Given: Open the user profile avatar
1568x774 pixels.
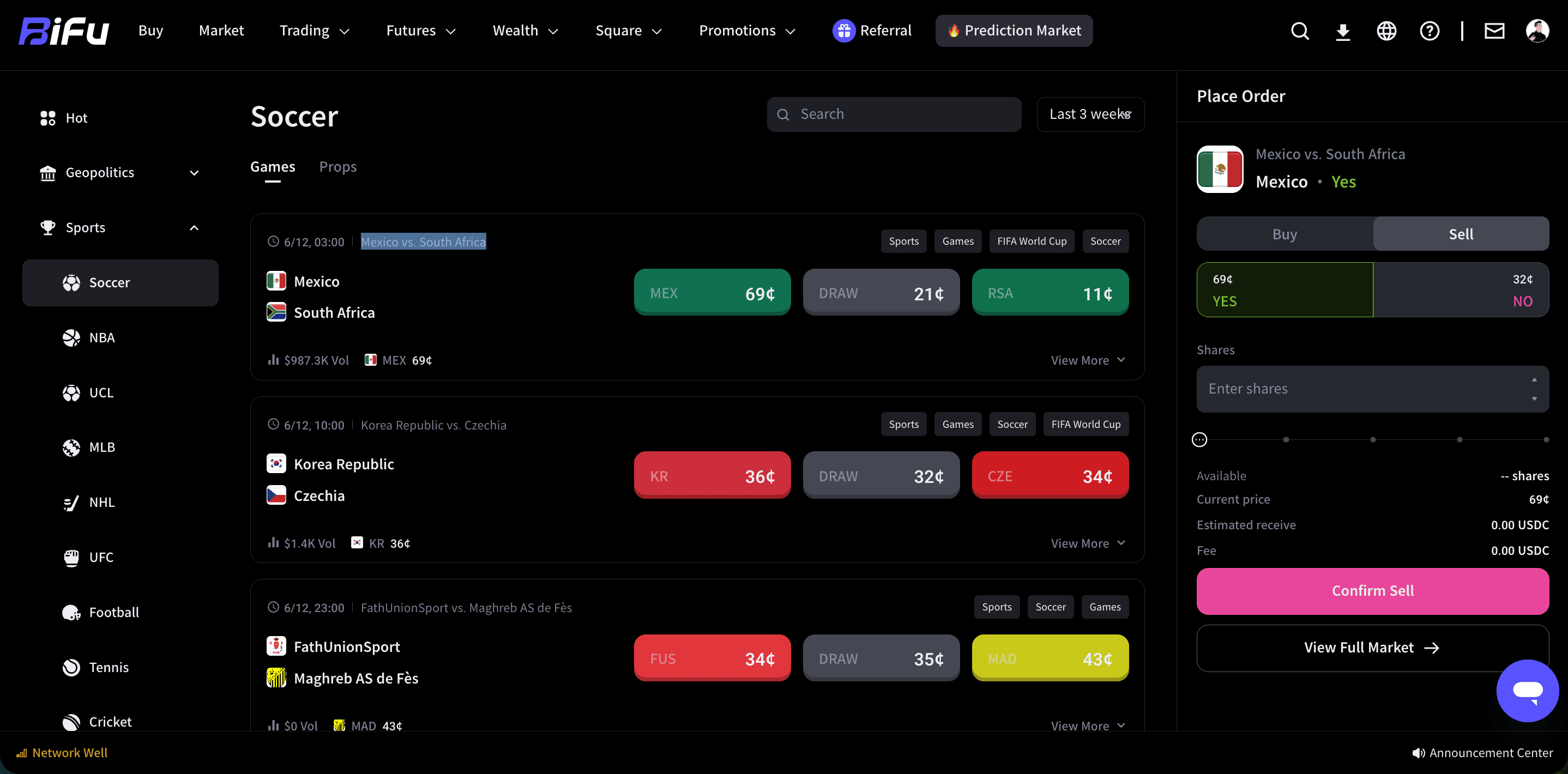Looking at the screenshot, I should point(1537,31).
